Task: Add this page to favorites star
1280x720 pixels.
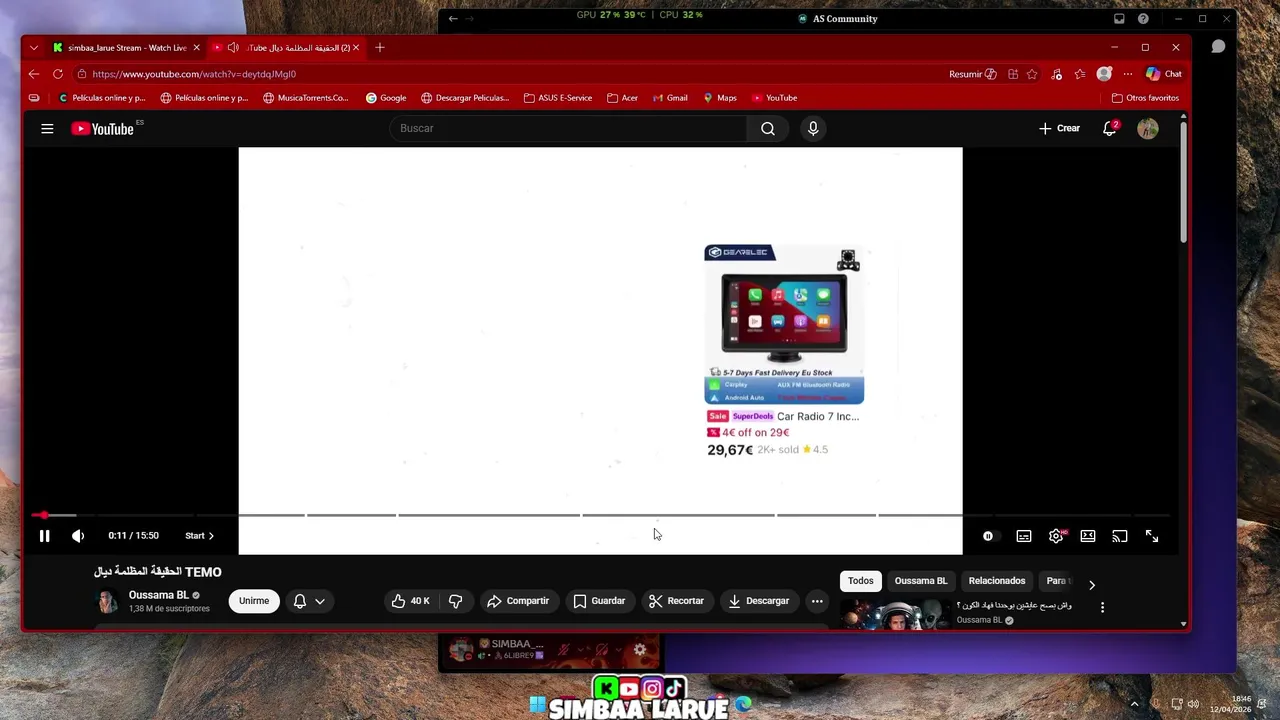Action: [1032, 74]
